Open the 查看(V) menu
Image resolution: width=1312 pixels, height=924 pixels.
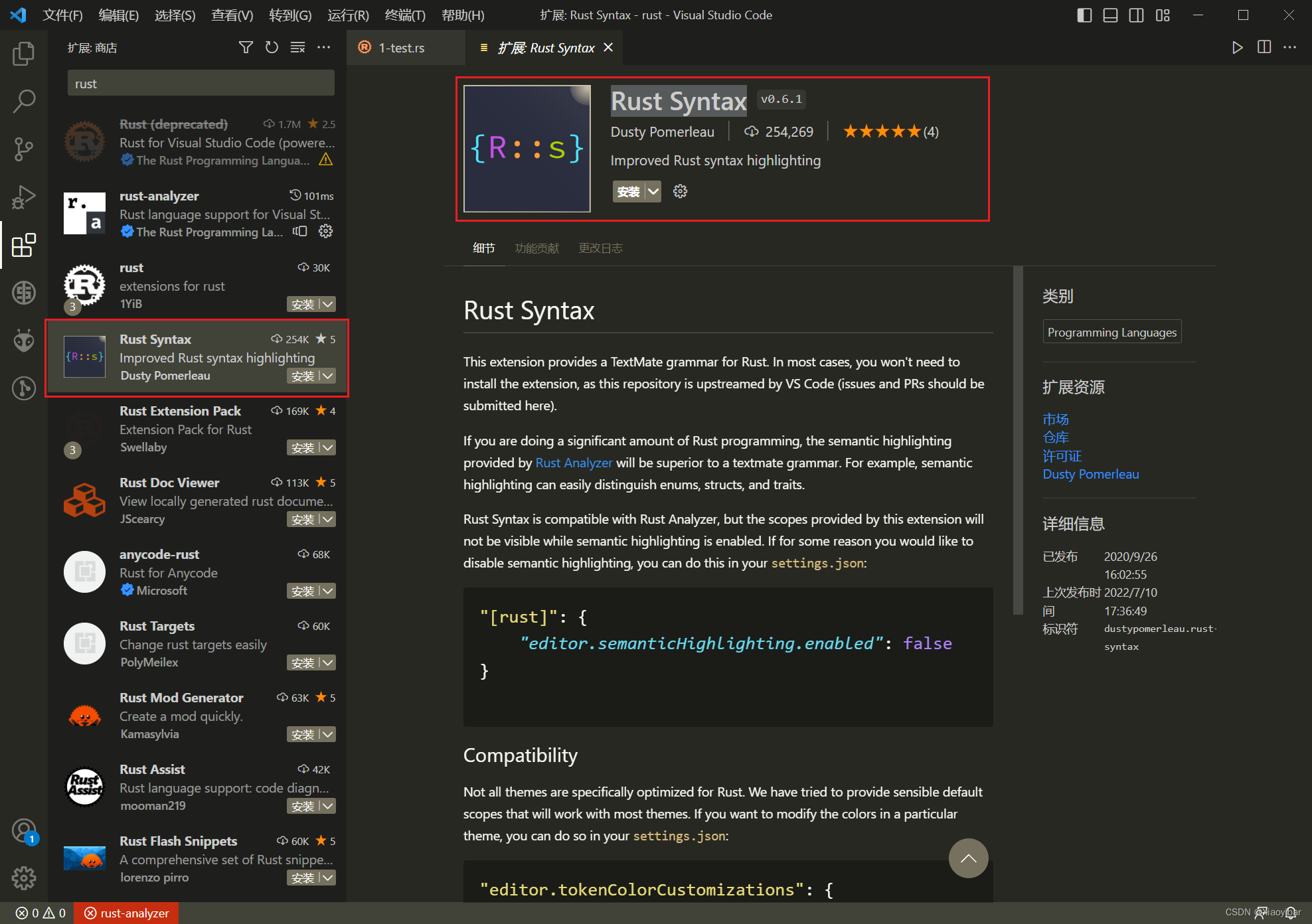[232, 15]
